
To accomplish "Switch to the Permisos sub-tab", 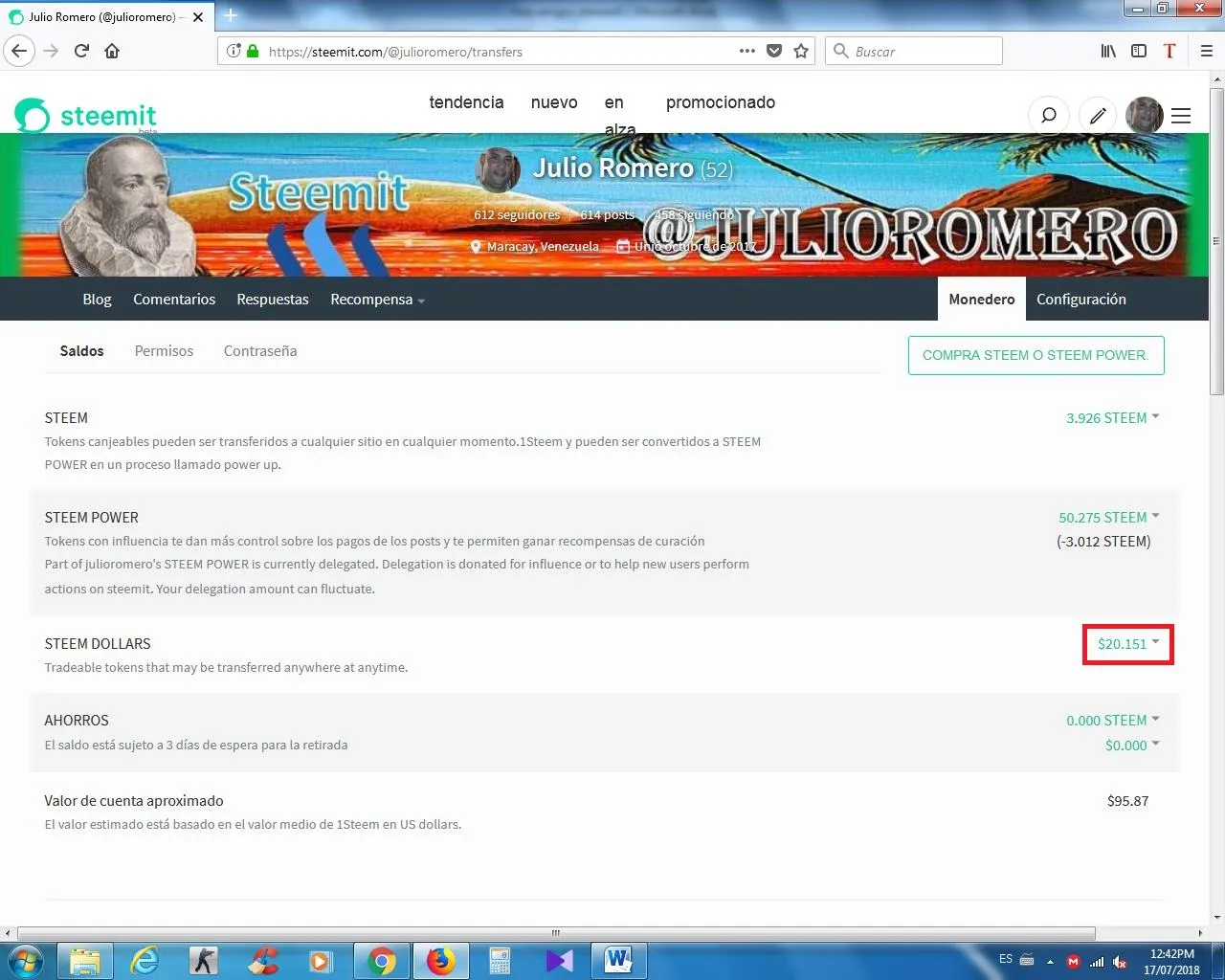I will click(x=164, y=350).
